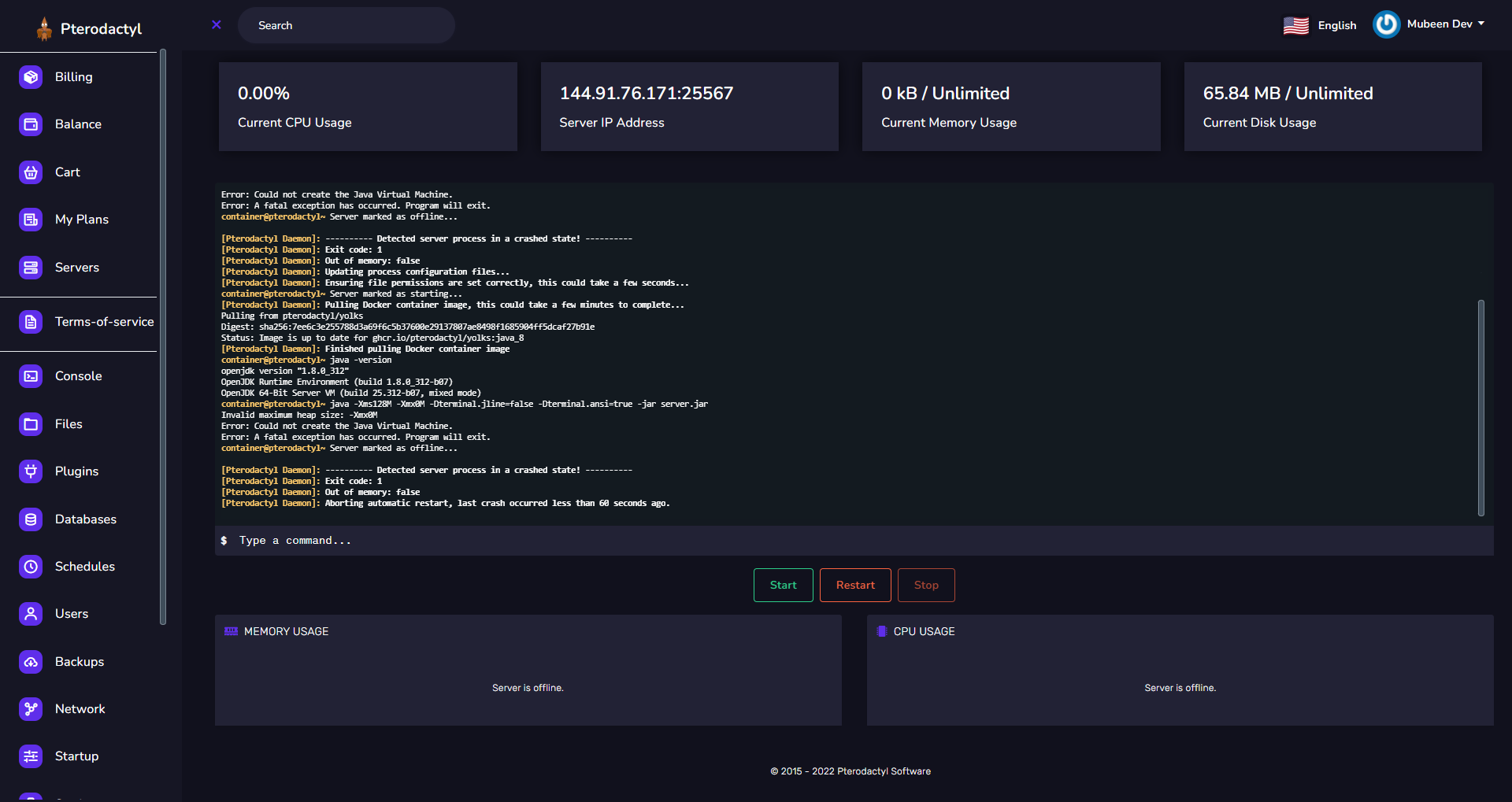
Task: Click the Stop server button
Action: [x=926, y=585]
